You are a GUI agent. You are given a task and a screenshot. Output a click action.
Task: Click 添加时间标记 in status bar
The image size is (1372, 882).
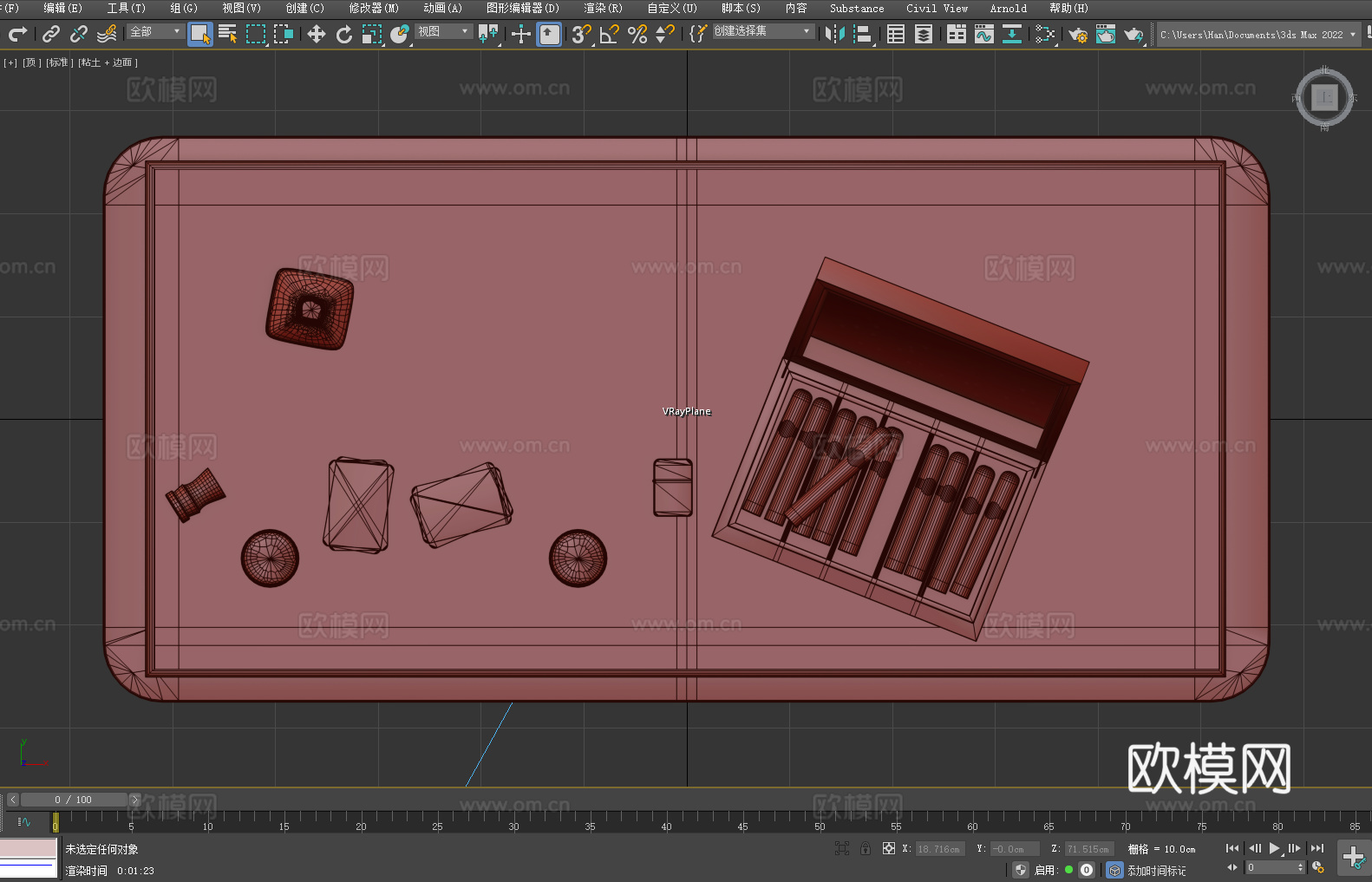[1156, 870]
